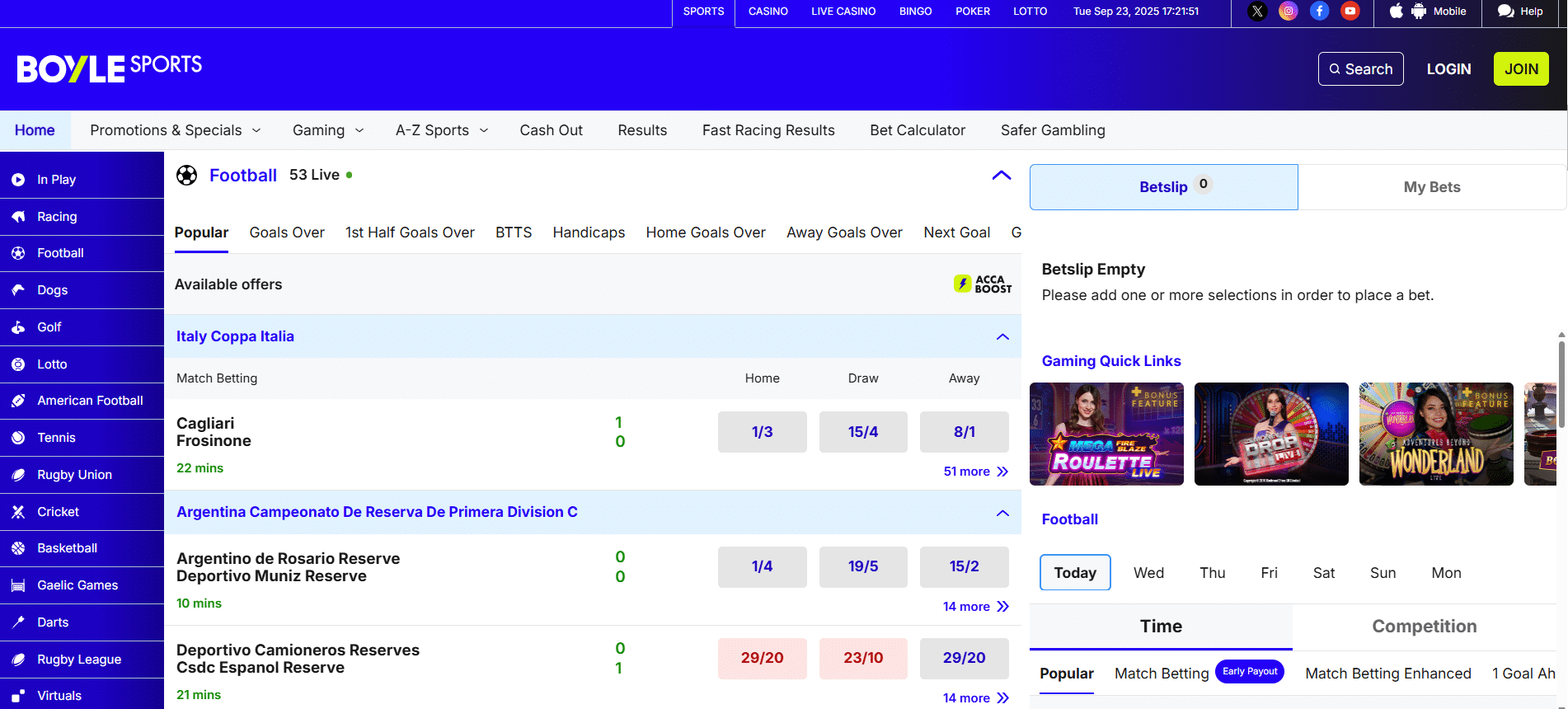Click the LOGIN button

(x=1448, y=69)
